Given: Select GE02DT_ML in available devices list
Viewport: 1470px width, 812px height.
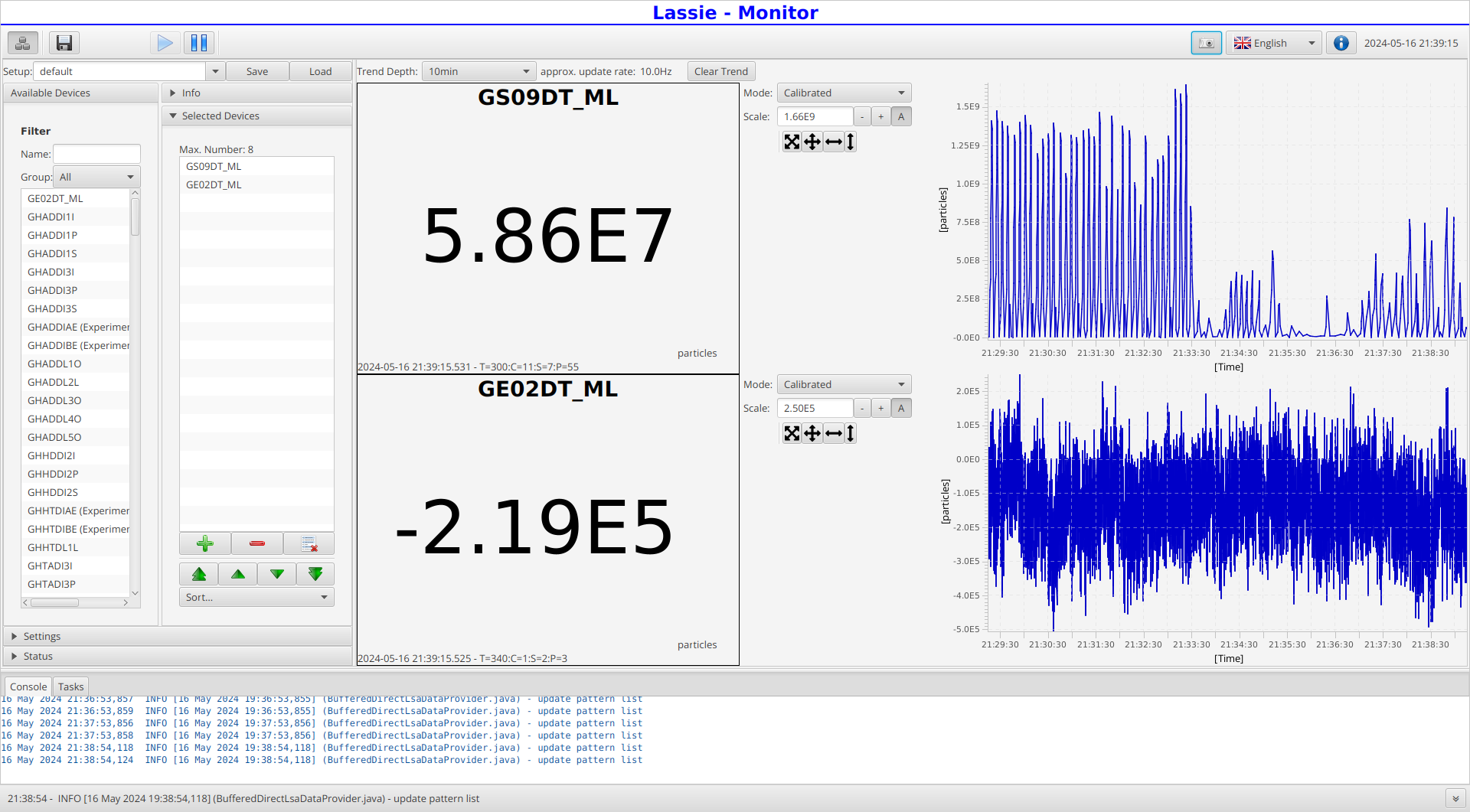Looking at the screenshot, I should pos(76,198).
